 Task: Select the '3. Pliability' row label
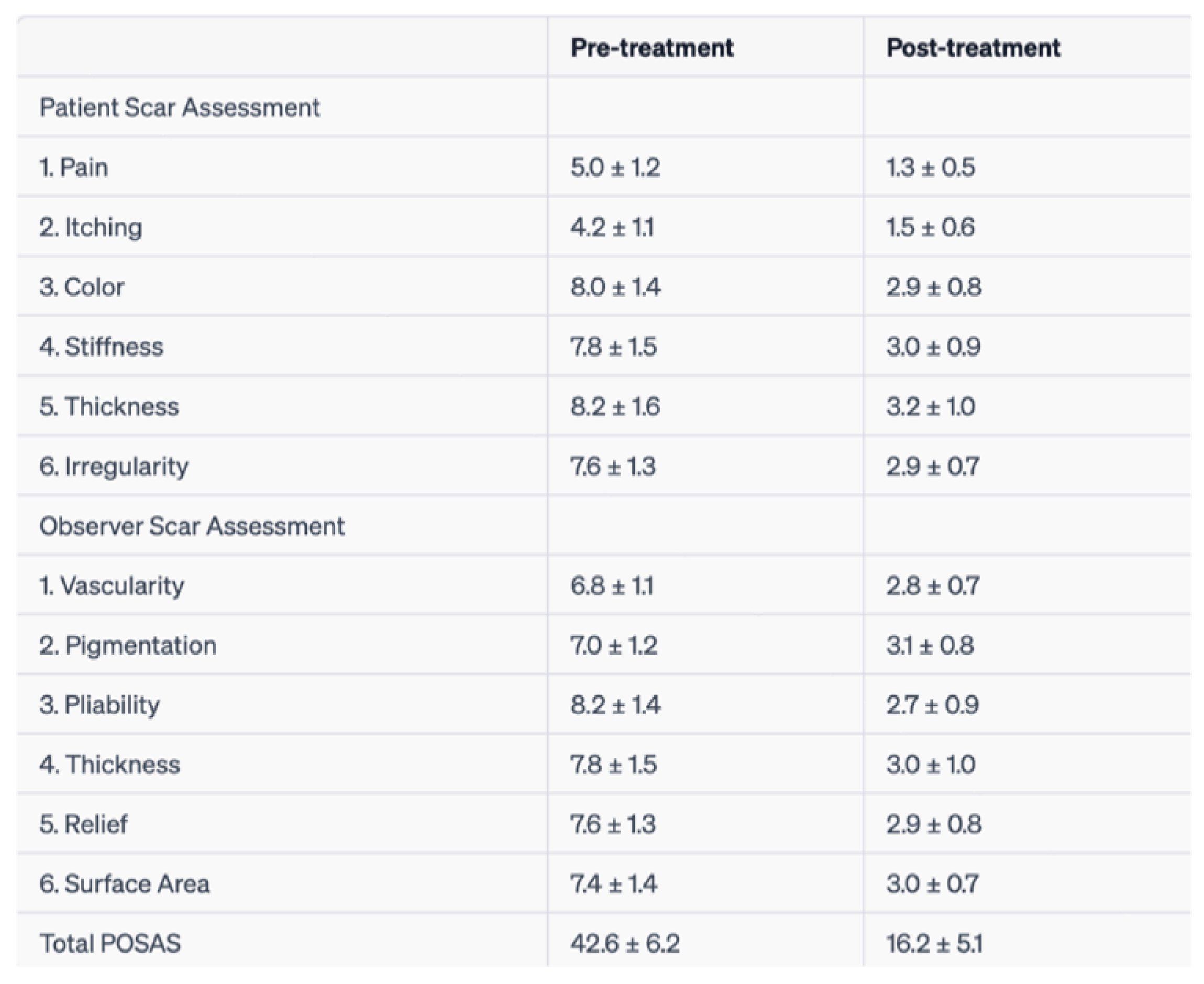click(x=99, y=705)
